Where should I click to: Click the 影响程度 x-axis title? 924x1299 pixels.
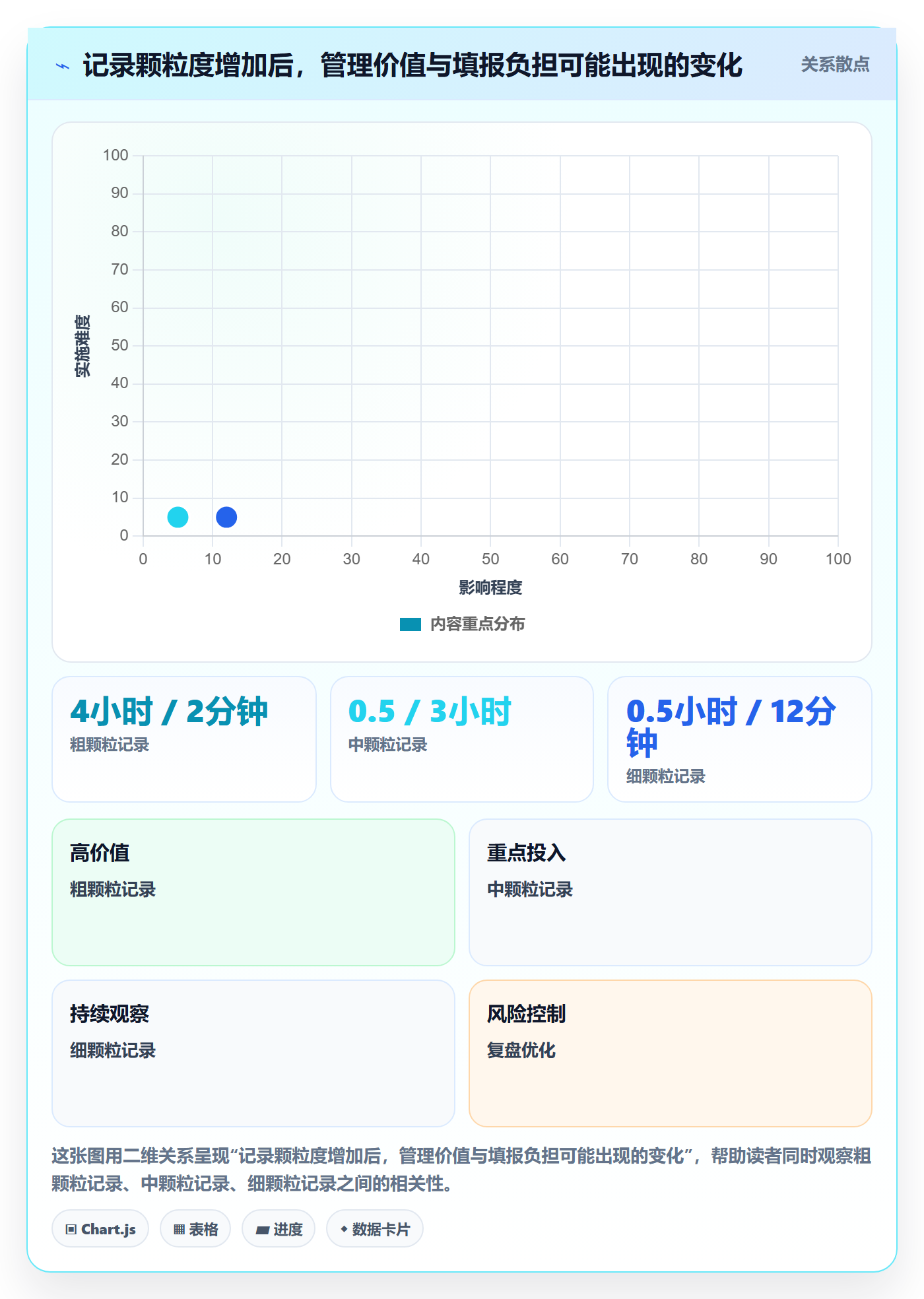[490, 587]
